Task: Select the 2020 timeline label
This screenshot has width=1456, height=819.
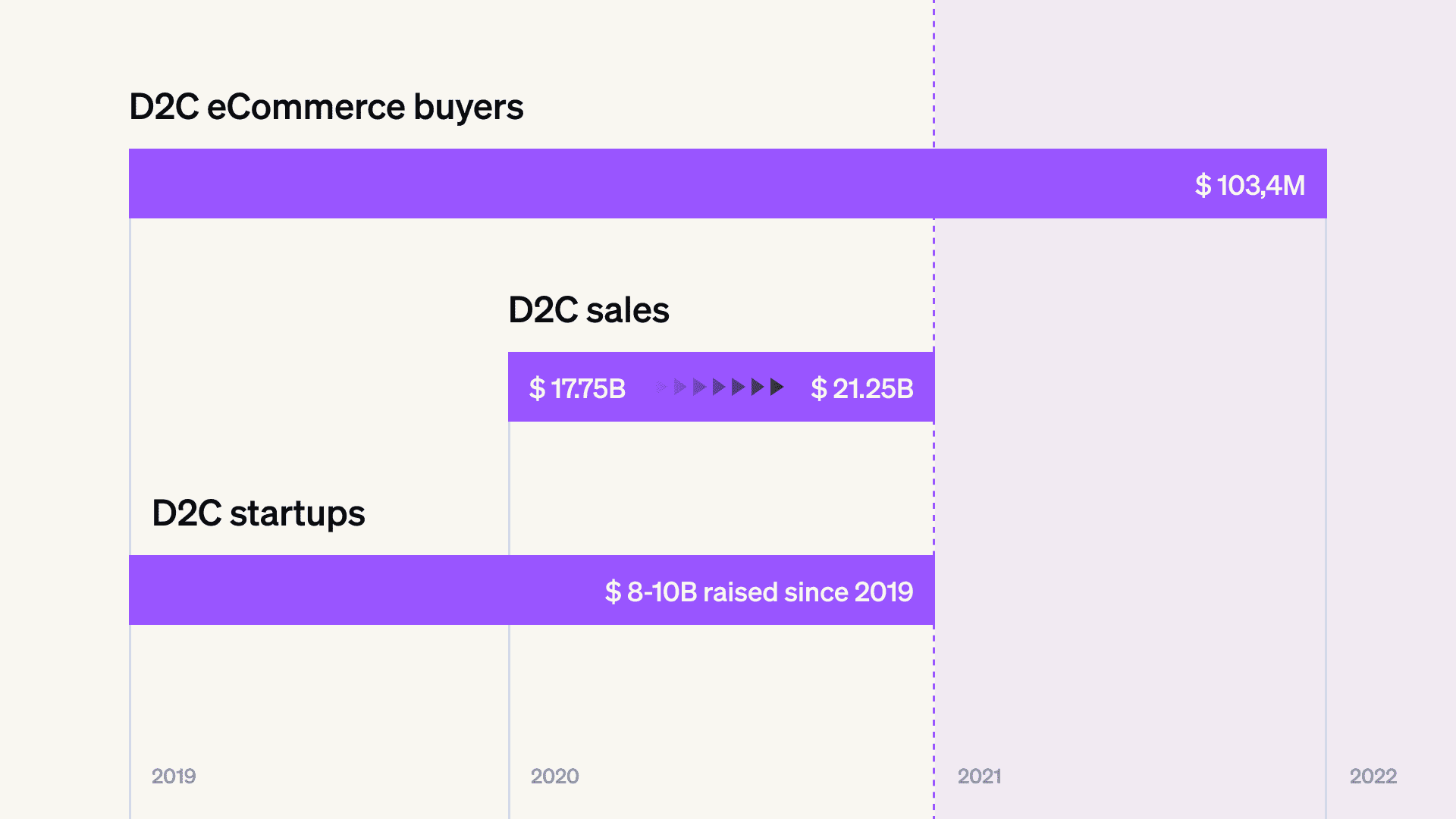Action: coord(554,776)
